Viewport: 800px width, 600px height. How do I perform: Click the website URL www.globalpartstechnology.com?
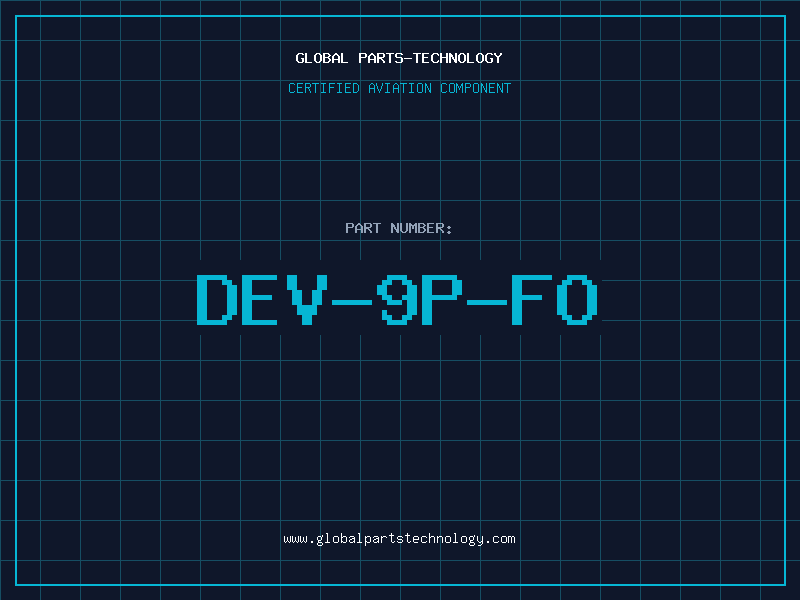pyautogui.click(x=399, y=539)
